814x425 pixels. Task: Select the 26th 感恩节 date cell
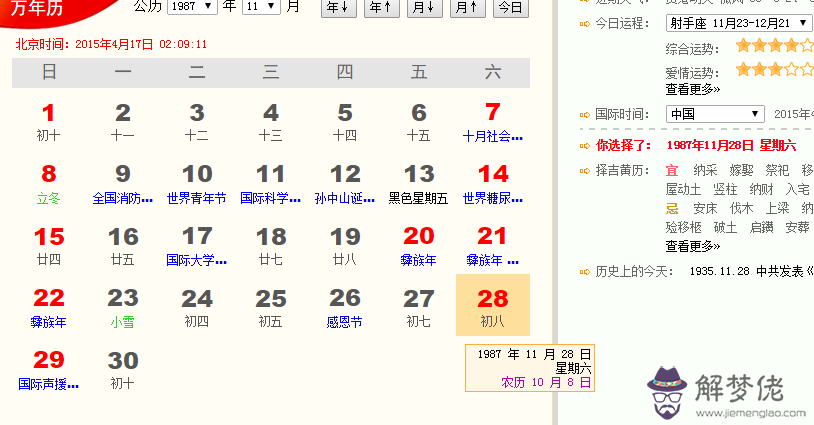coord(345,308)
